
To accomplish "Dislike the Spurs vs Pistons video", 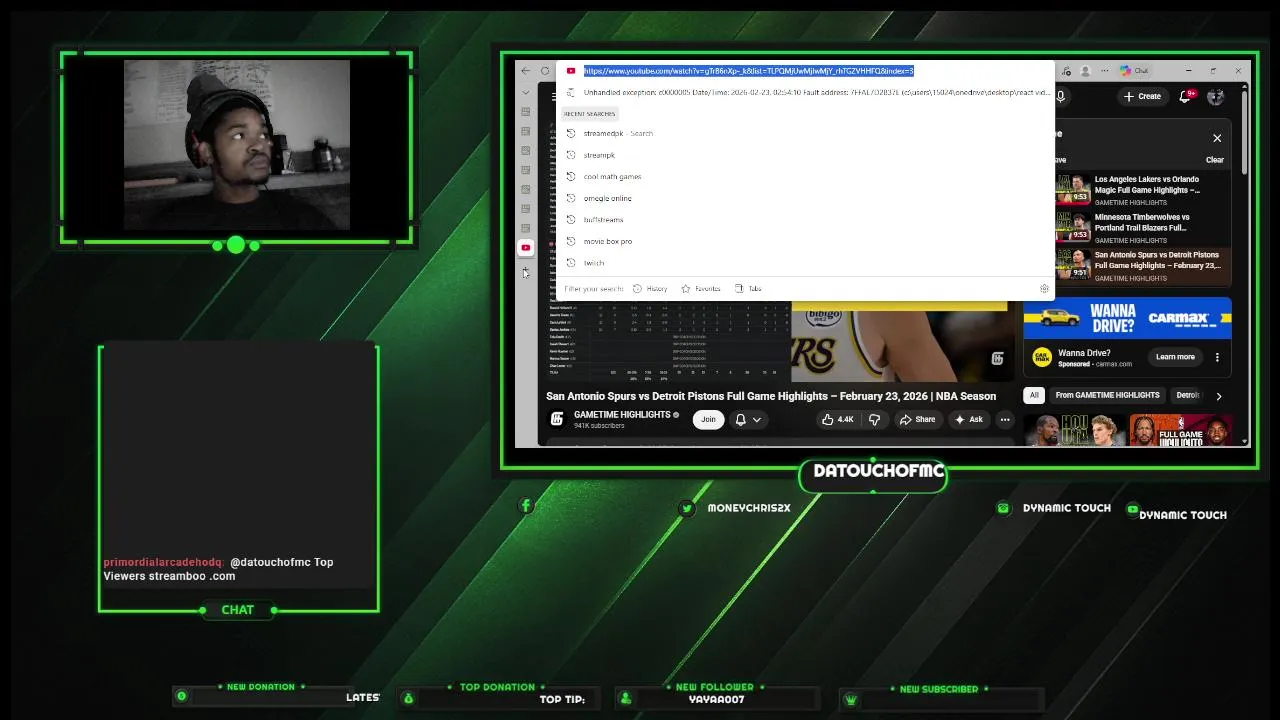I will [875, 419].
